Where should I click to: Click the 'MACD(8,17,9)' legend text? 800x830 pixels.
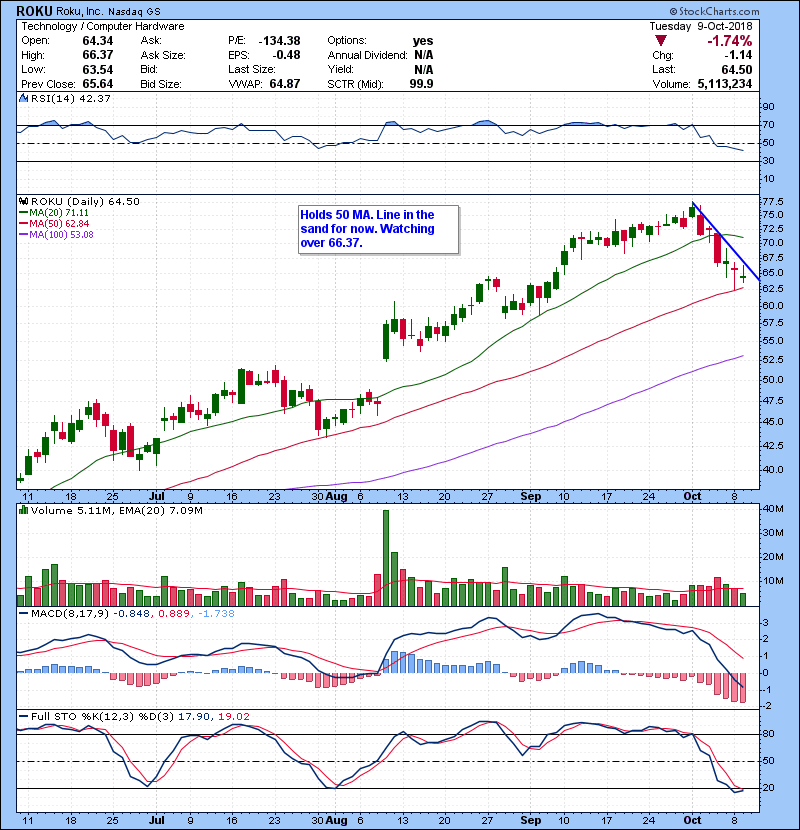coord(70,614)
